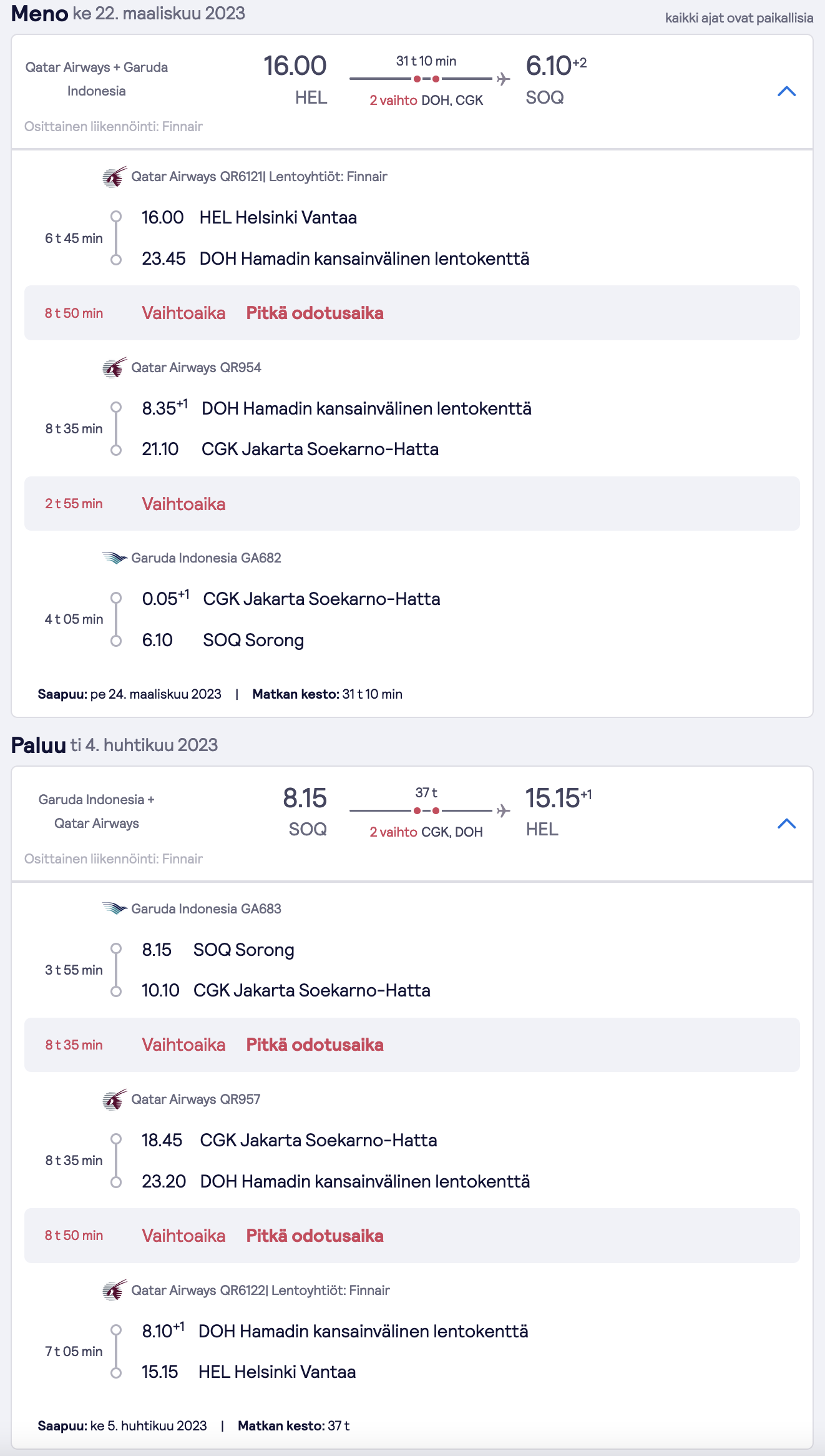The image size is (825, 1456).
Task: Click the airplane icon on outbound route line
Action: click(503, 79)
